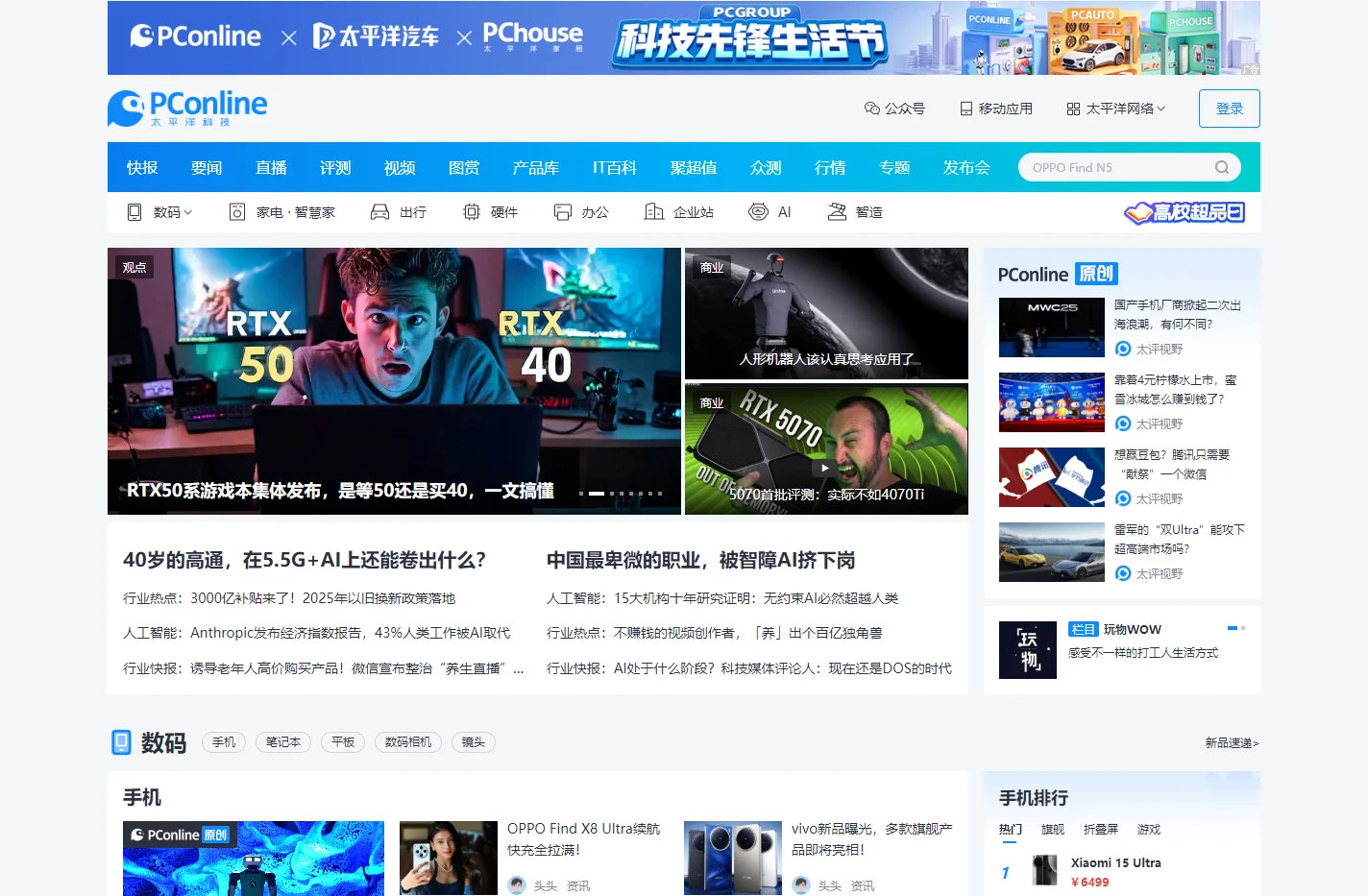Select the 热门 phone ranking tab

(x=1011, y=829)
